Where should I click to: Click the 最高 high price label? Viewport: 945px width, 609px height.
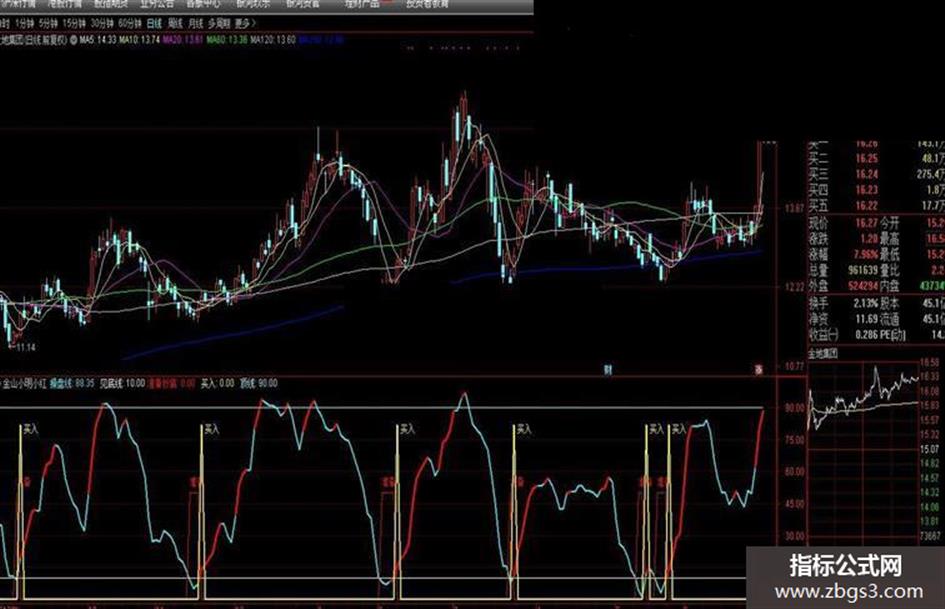(890, 238)
